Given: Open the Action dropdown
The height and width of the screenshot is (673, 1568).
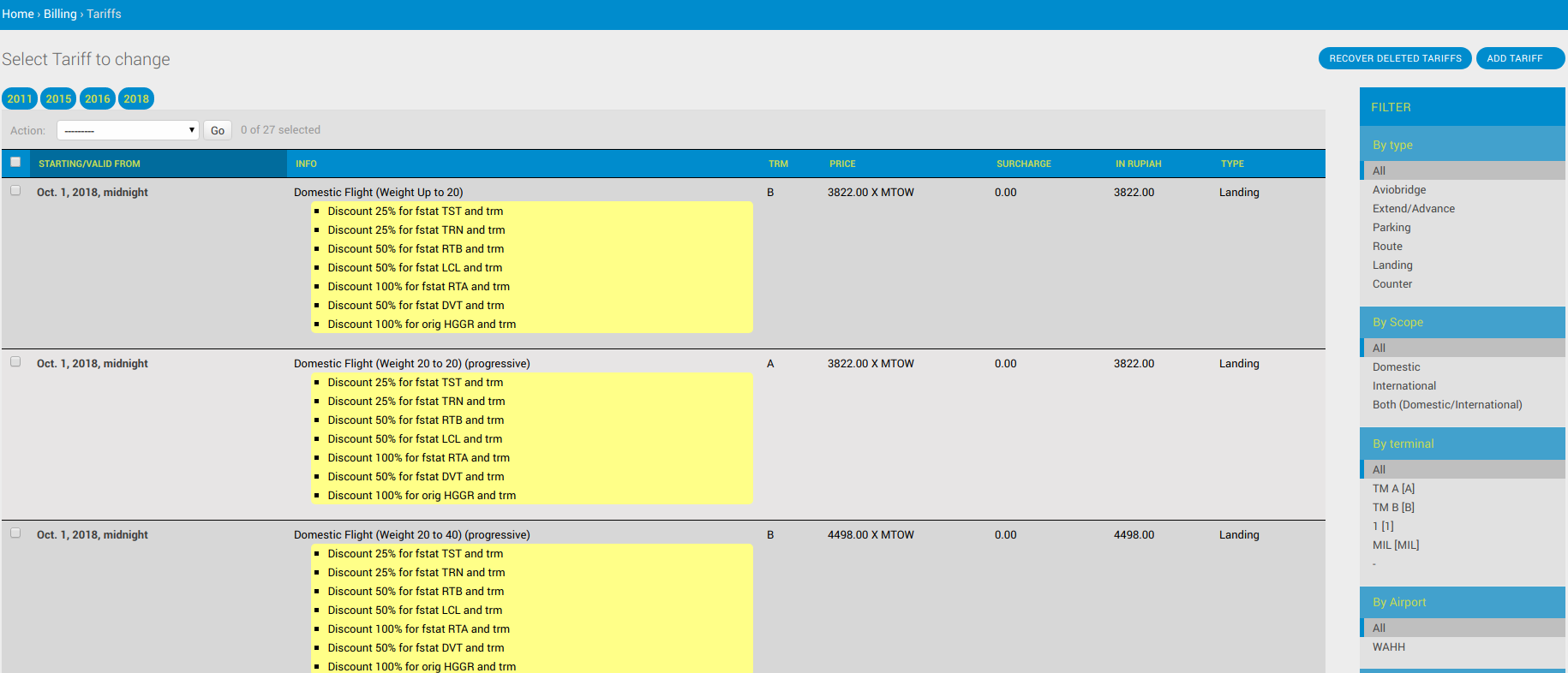Looking at the screenshot, I should click(129, 130).
